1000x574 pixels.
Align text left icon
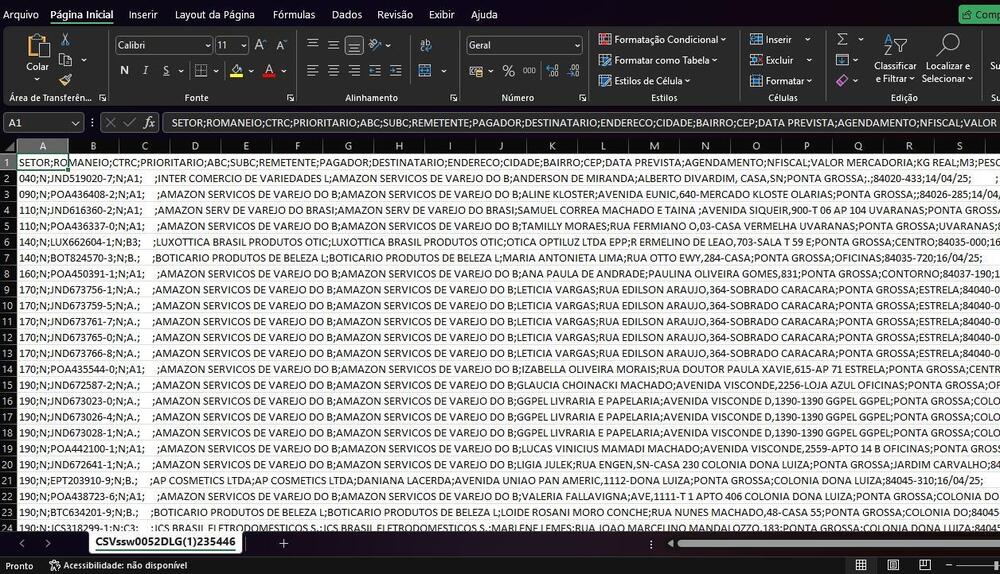tap(312, 70)
